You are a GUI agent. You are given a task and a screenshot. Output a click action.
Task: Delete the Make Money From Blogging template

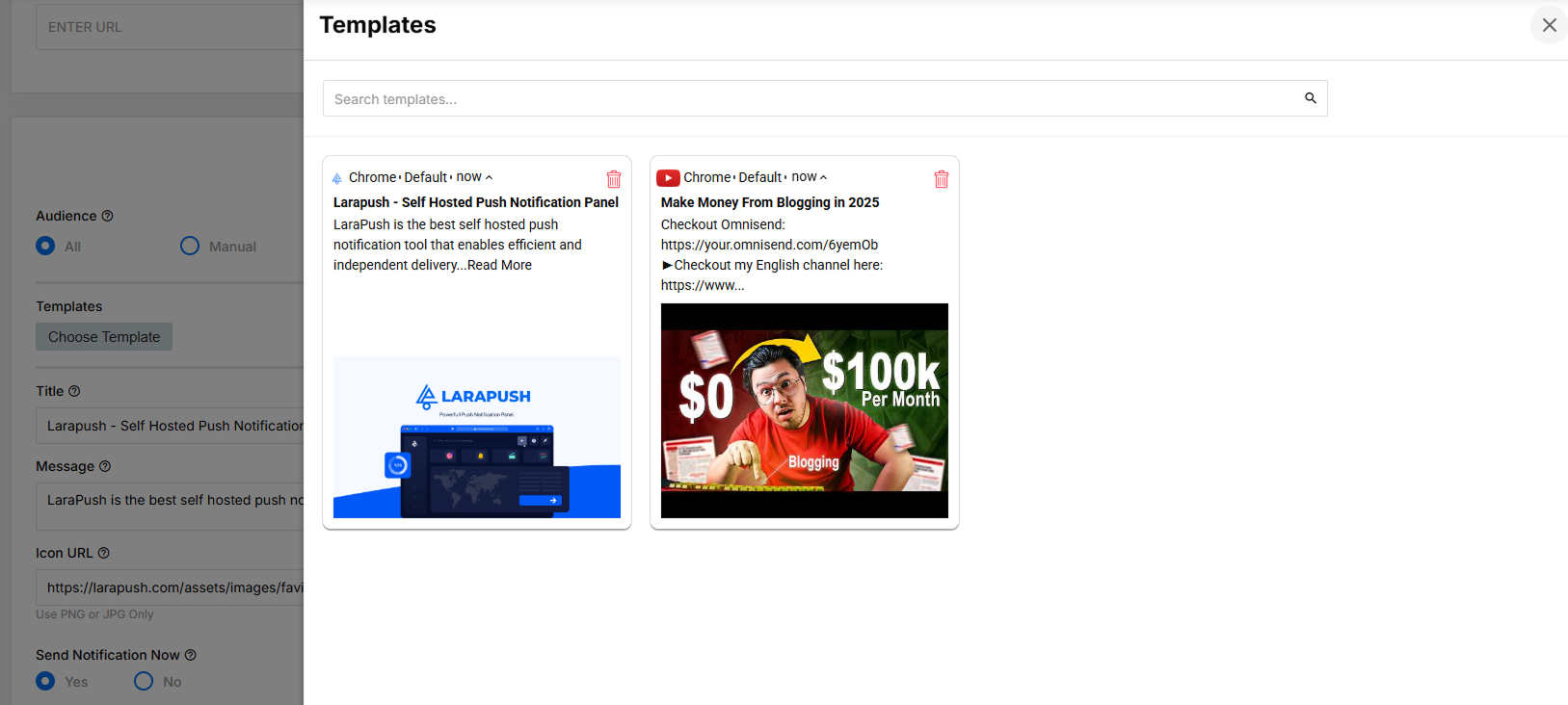click(942, 179)
